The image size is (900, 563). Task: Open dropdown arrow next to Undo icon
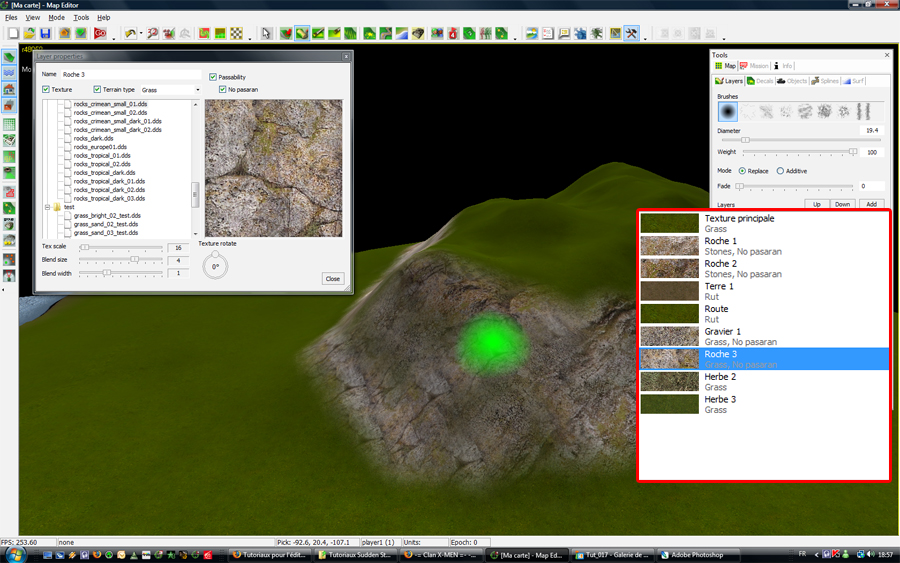pyautogui.click(x=141, y=34)
